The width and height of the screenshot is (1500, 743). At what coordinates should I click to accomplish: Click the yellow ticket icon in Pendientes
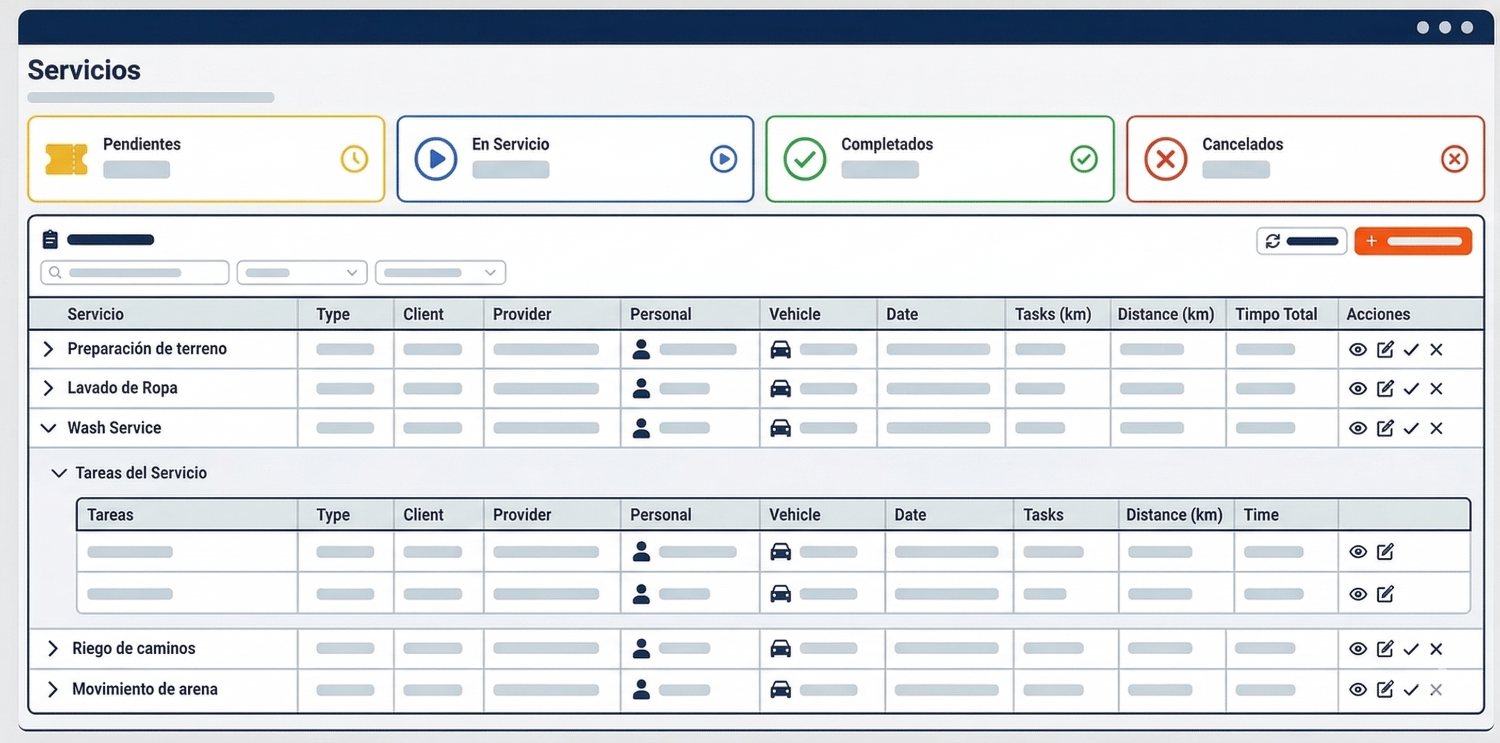(67, 160)
